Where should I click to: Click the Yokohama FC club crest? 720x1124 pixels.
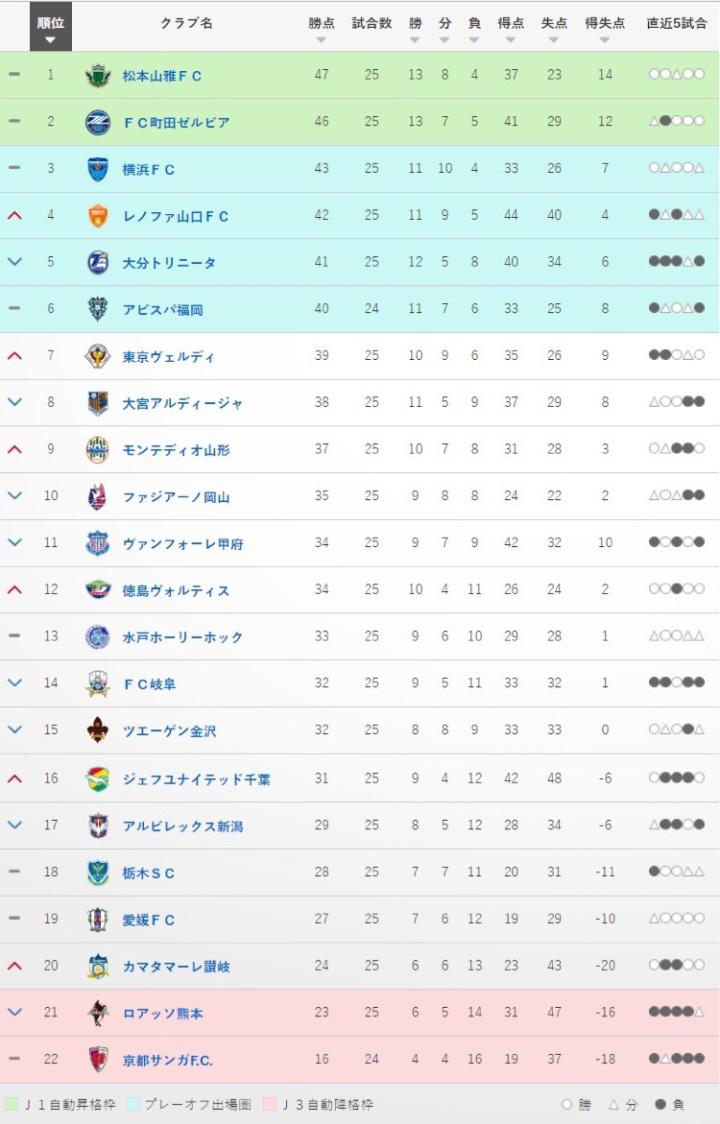[x=97, y=169]
